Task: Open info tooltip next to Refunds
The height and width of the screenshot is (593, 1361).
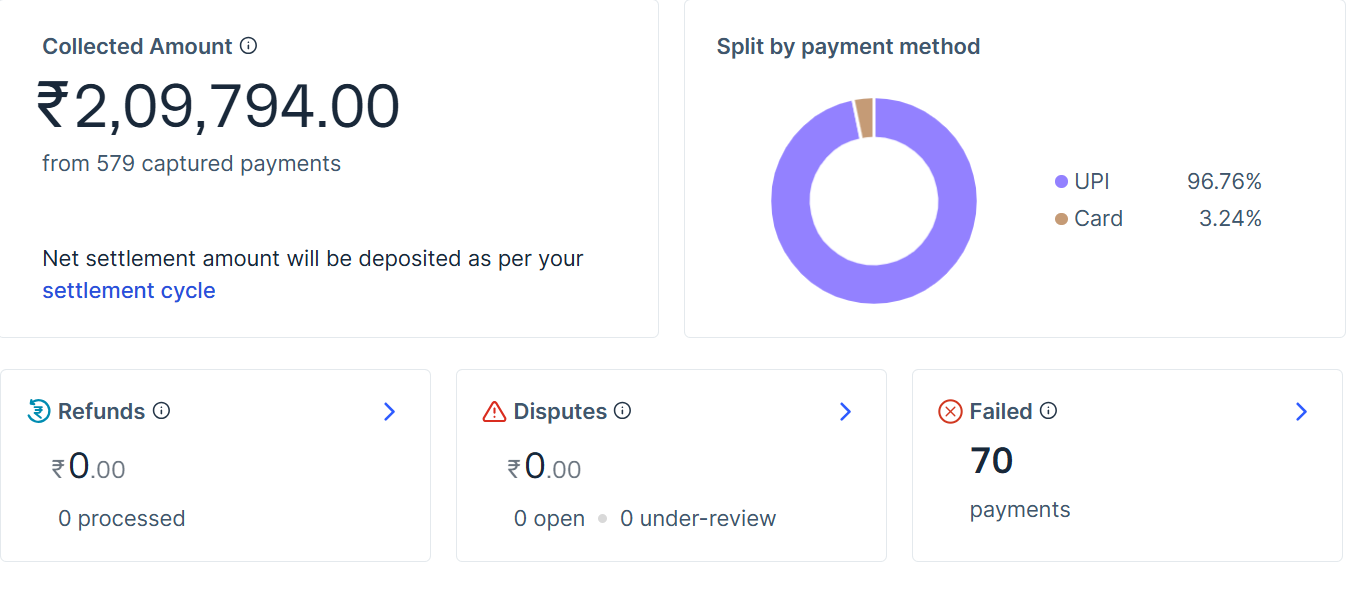Action: (161, 411)
